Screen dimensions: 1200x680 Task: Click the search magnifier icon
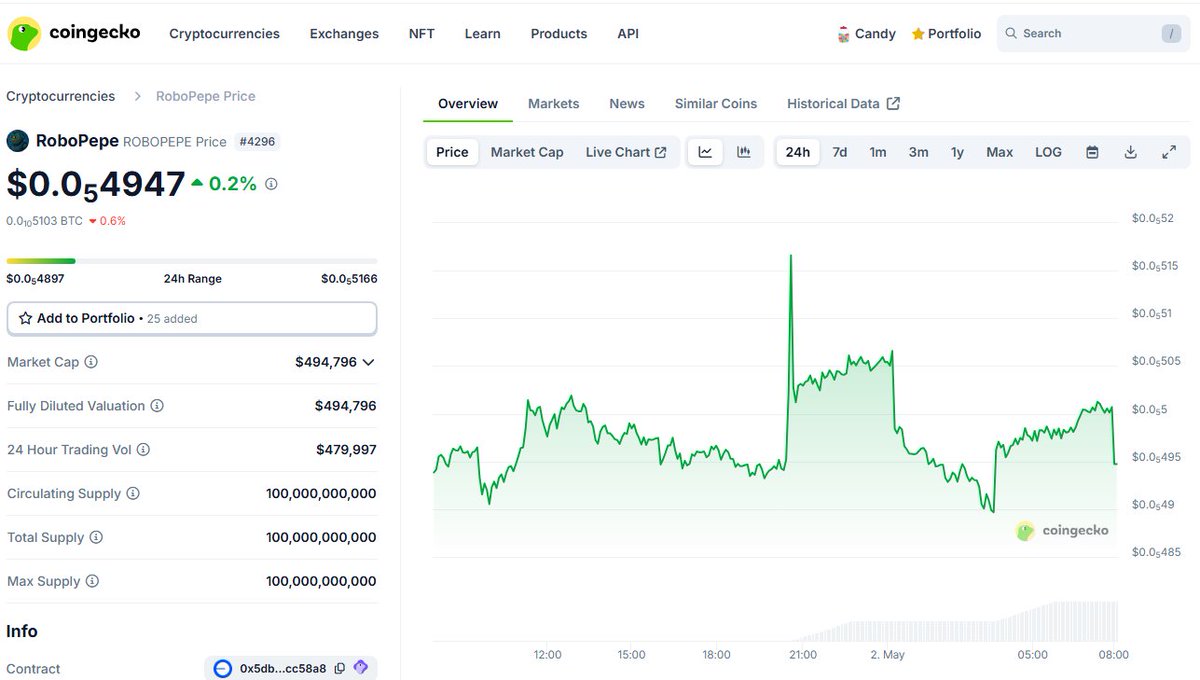pyautogui.click(x=1012, y=33)
